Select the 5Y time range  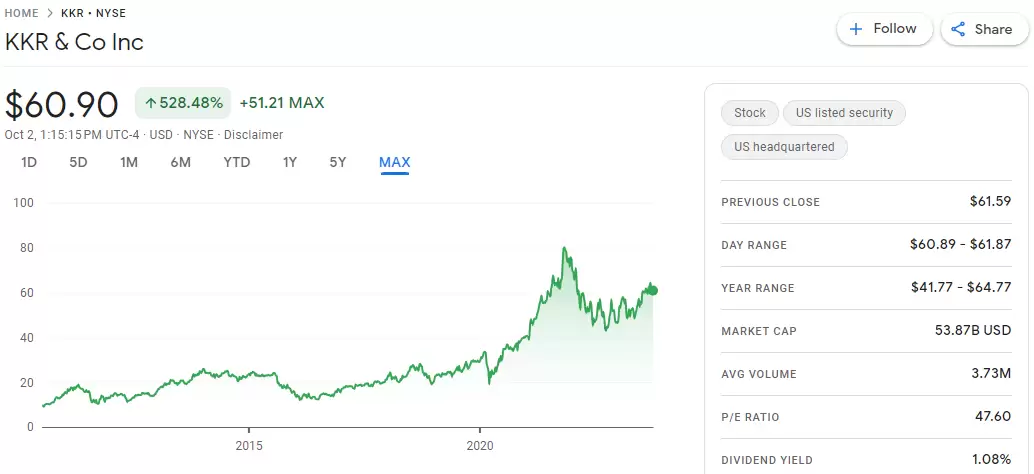point(338,162)
